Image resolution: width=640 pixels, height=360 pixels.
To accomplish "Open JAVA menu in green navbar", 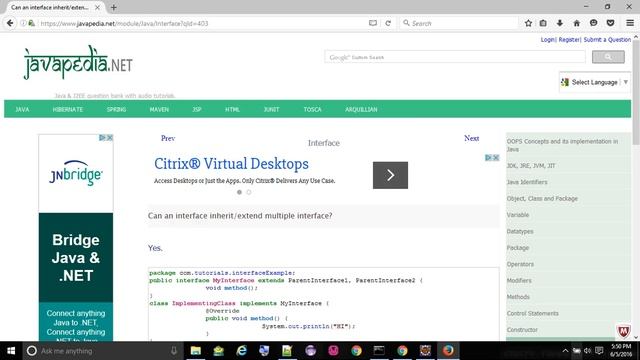I will click(x=22, y=109).
